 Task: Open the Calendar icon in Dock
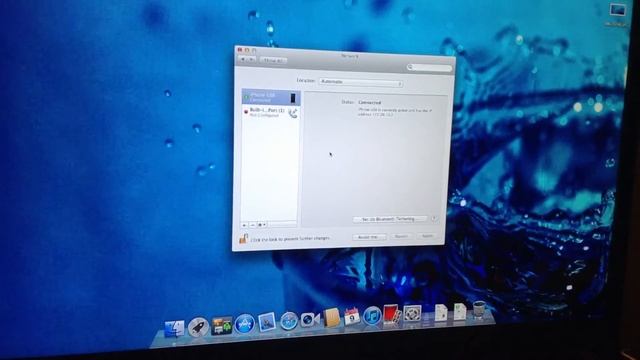[x=351, y=317]
